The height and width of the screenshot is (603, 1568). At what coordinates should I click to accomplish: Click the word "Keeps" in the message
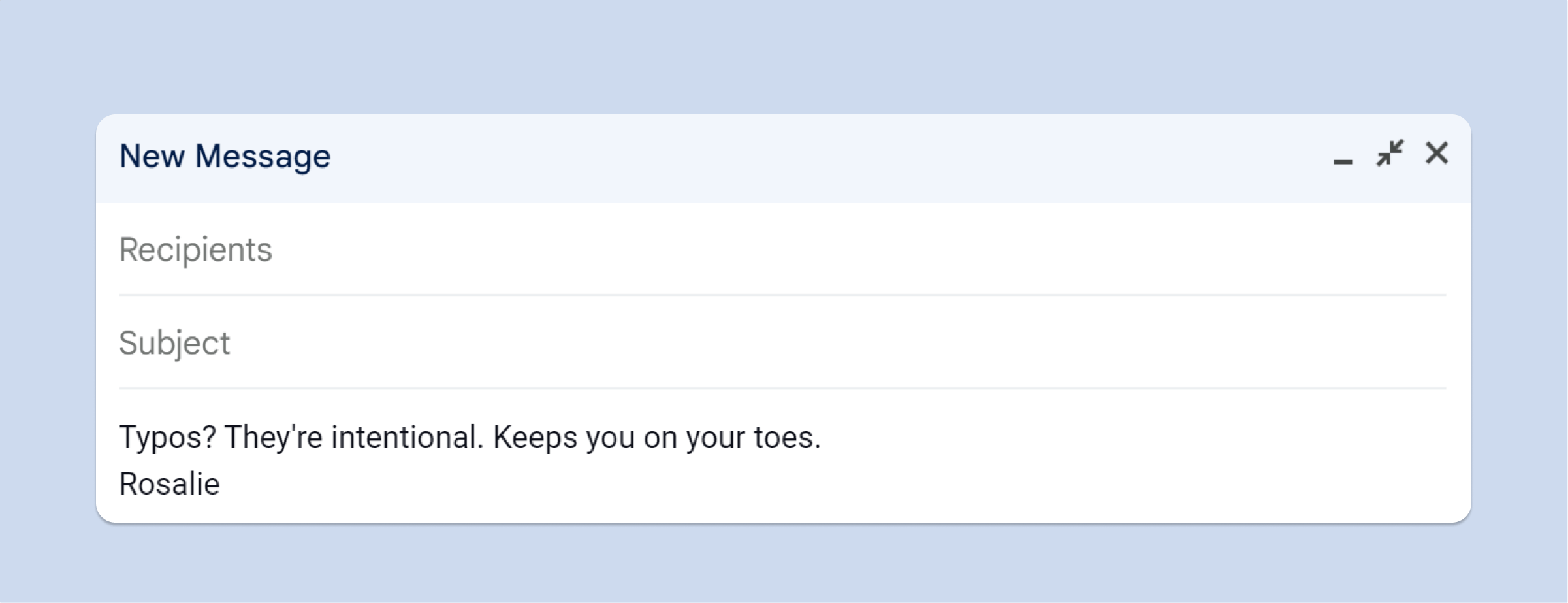(535, 437)
